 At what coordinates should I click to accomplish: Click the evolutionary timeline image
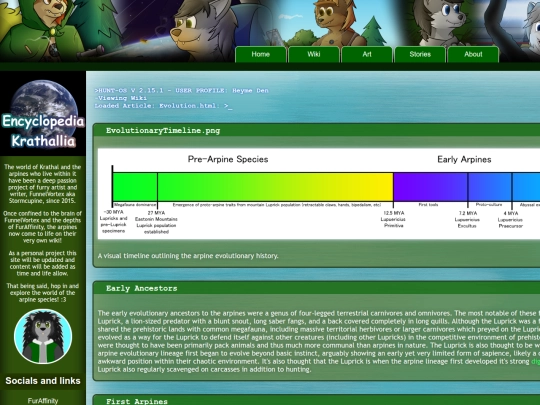point(319,194)
